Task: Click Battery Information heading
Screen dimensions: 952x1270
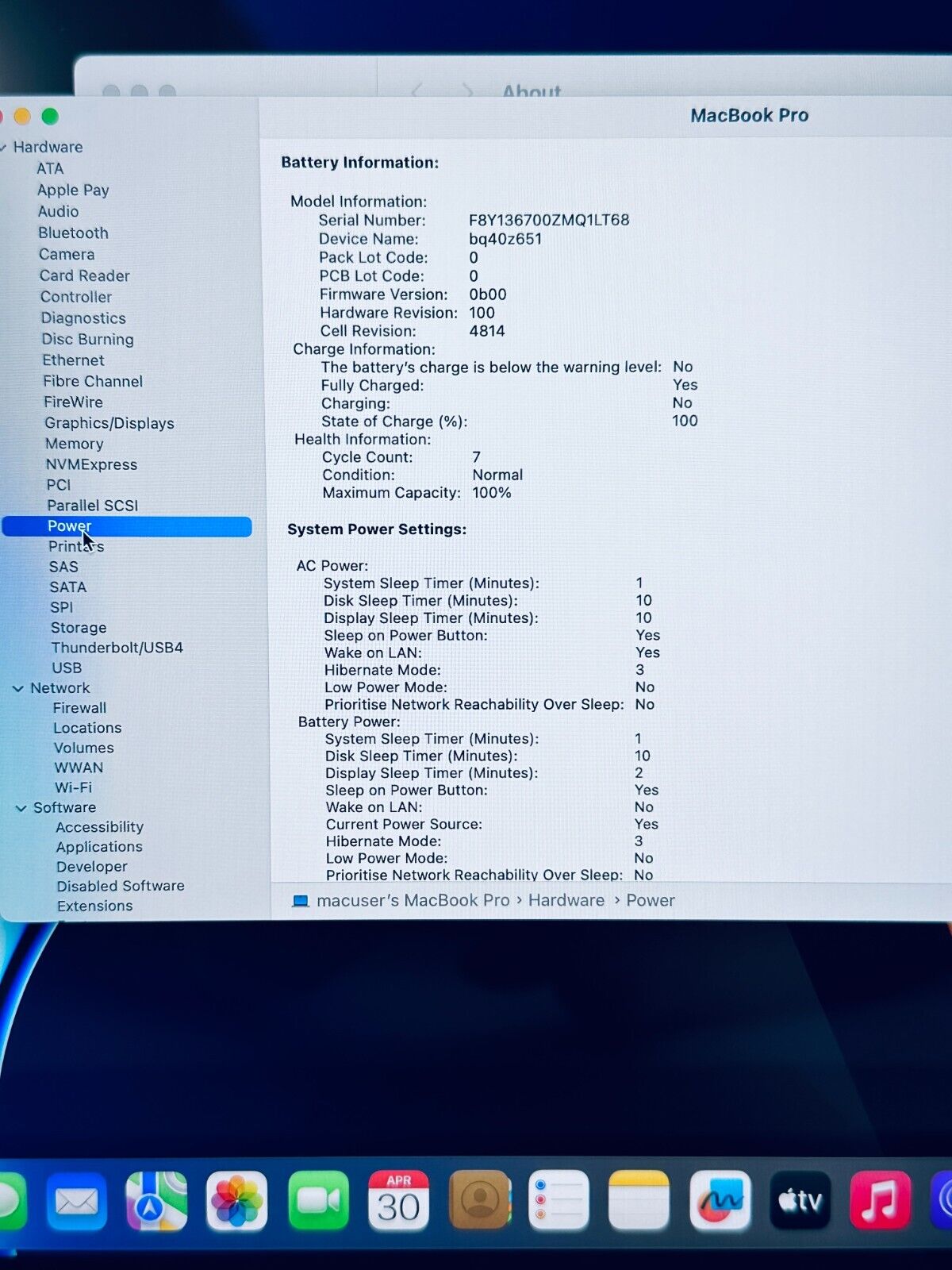Action: (x=359, y=163)
